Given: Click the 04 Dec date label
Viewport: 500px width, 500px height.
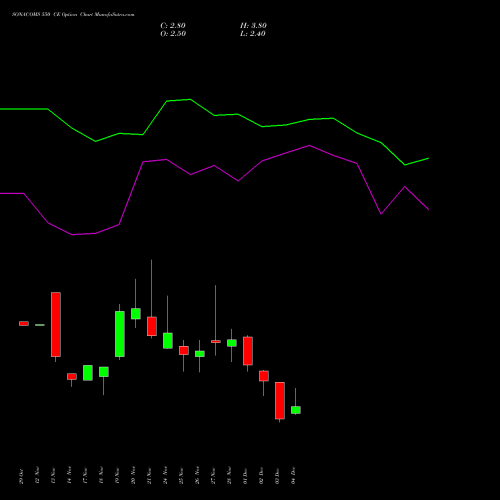Looking at the screenshot, I should pyautogui.click(x=293, y=476).
